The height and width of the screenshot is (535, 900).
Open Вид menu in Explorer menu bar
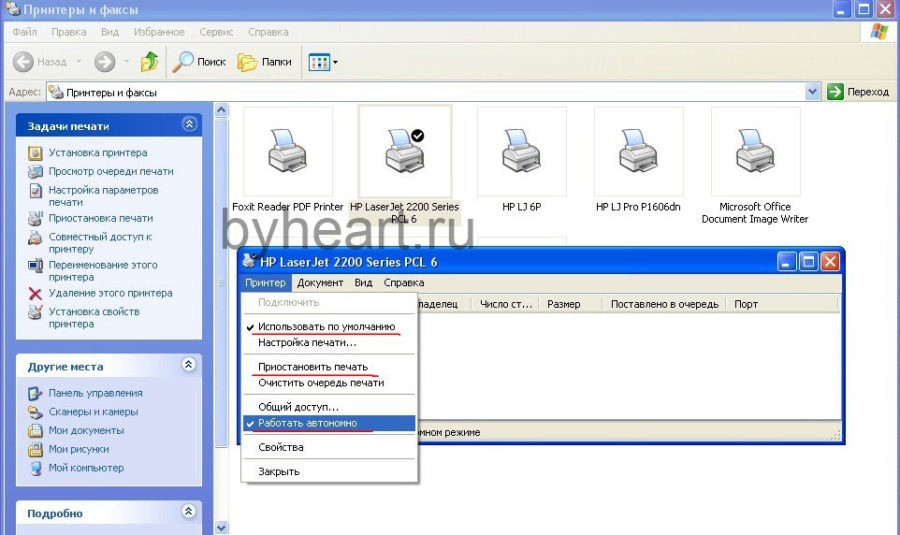110,32
